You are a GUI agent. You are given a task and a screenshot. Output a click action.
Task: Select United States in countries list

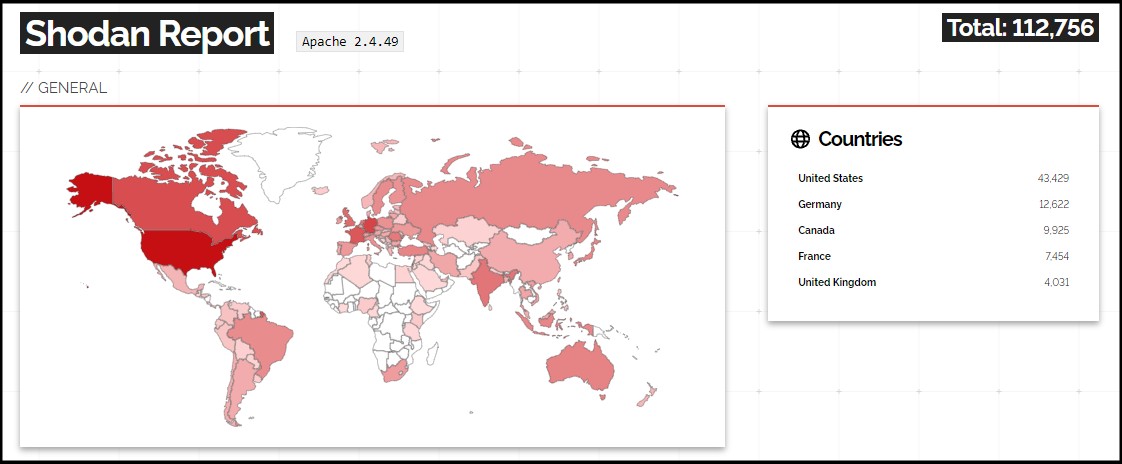coord(830,178)
